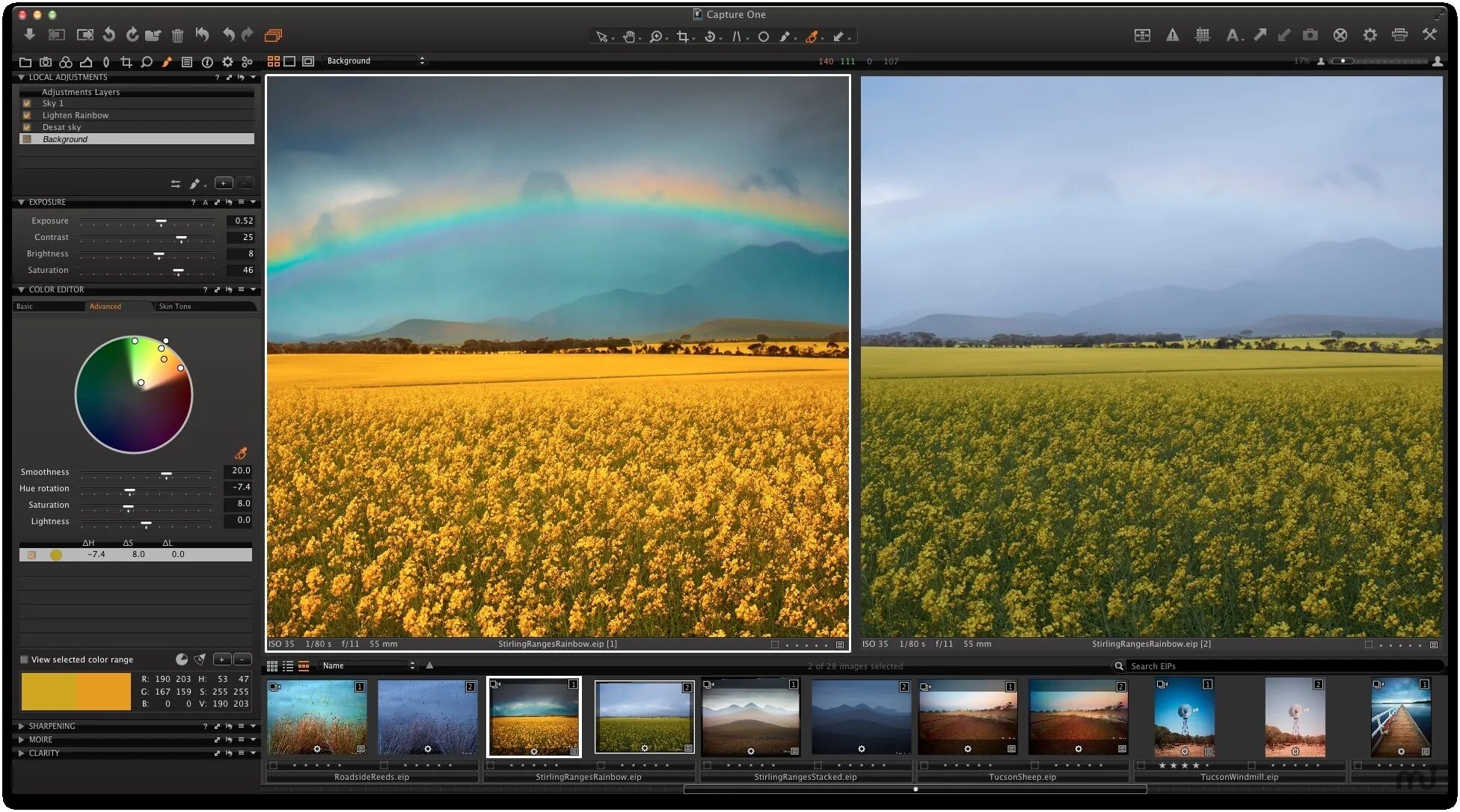The height and width of the screenshot is (812, 1460).
Task: Select the Pan hand cursor tool
Action: (x=628, y=36)
